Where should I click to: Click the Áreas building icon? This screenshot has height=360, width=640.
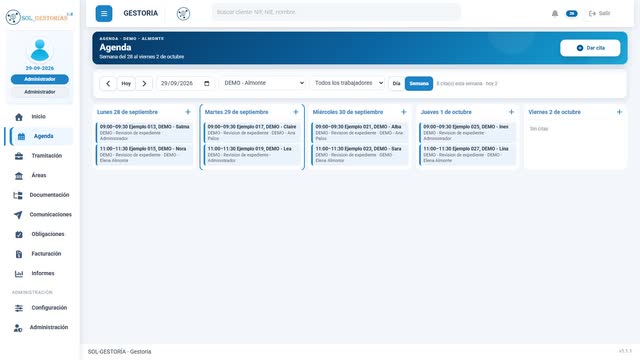[x=19, y=176]
